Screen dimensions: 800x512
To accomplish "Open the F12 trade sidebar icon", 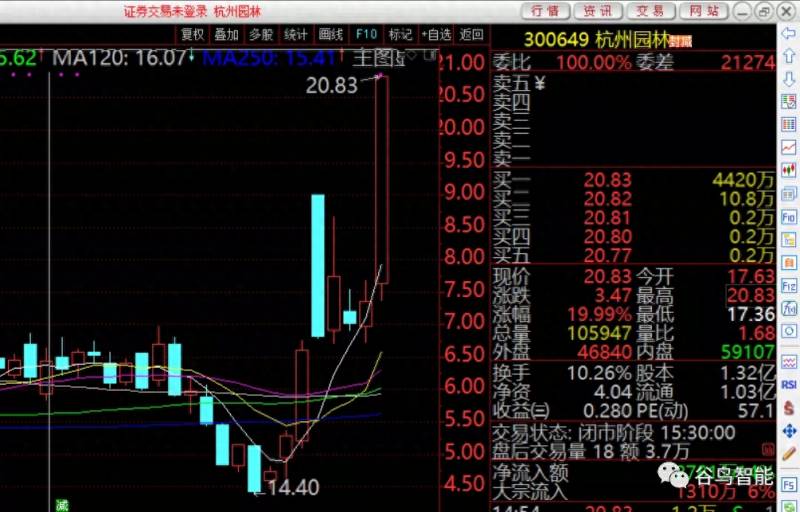I will point(789,286).
